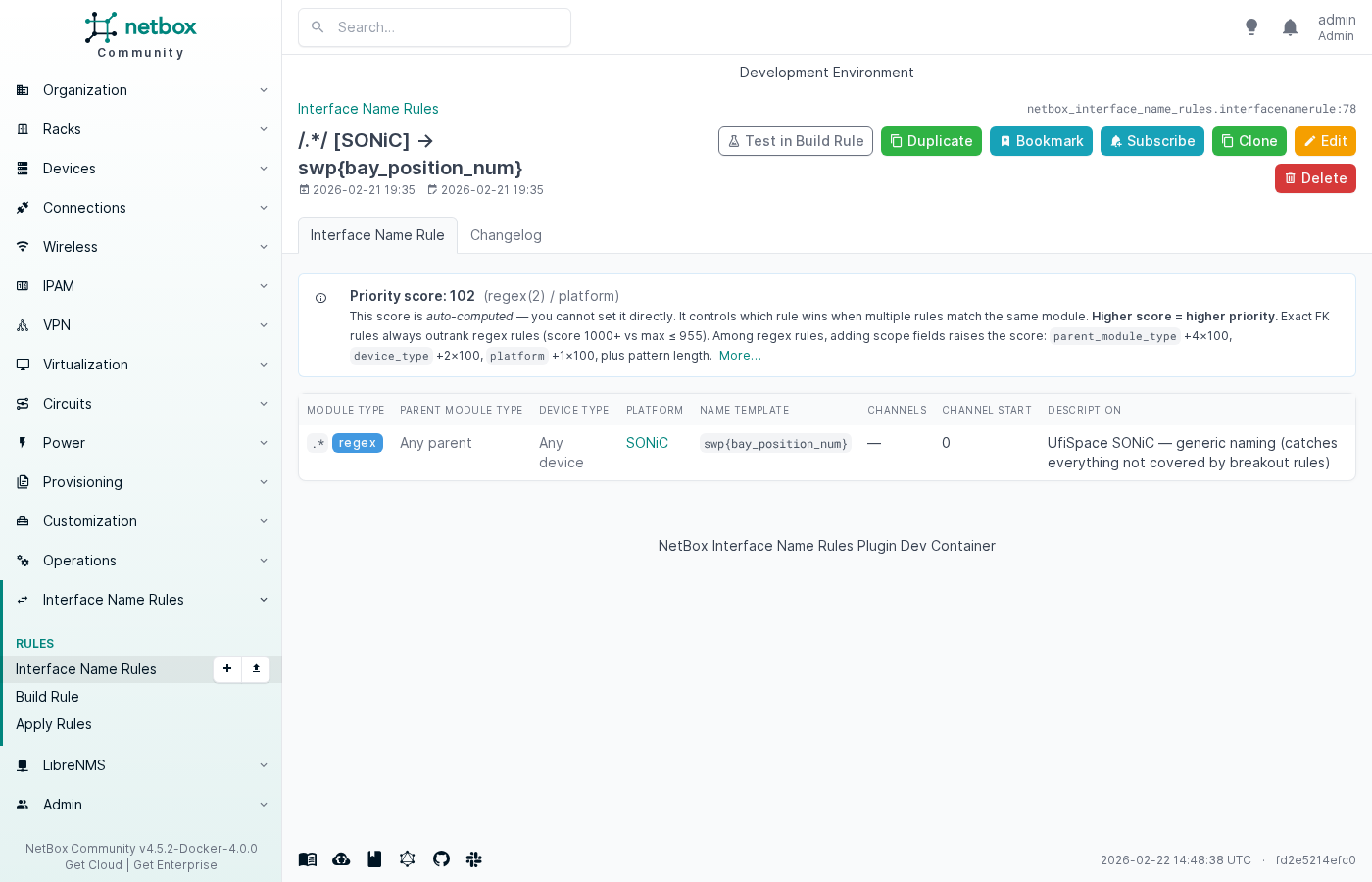Image resolution: width=1372 pixels, height=882 pixels.
Task: Open the GitHub icon link in footer
Action: [441, 859]
